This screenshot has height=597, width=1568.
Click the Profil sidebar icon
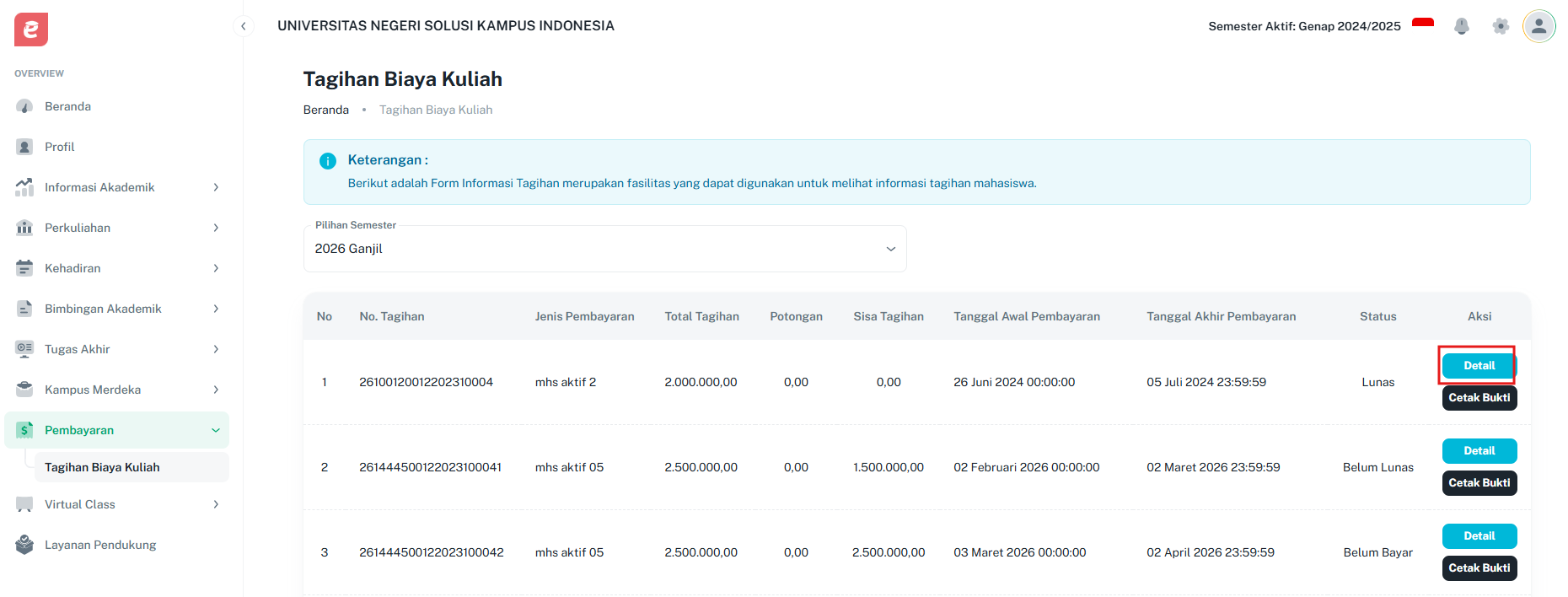pos(24,147)
